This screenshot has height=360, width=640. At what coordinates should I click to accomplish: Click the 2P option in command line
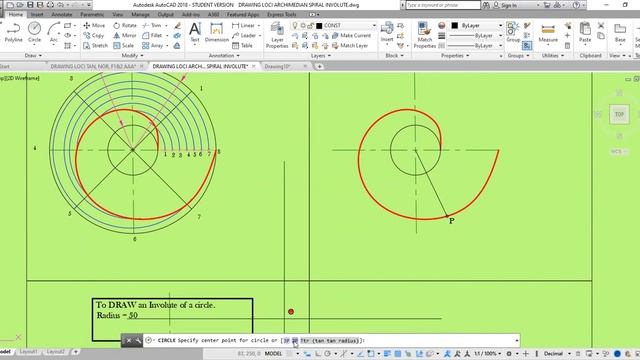coord(295,340)
